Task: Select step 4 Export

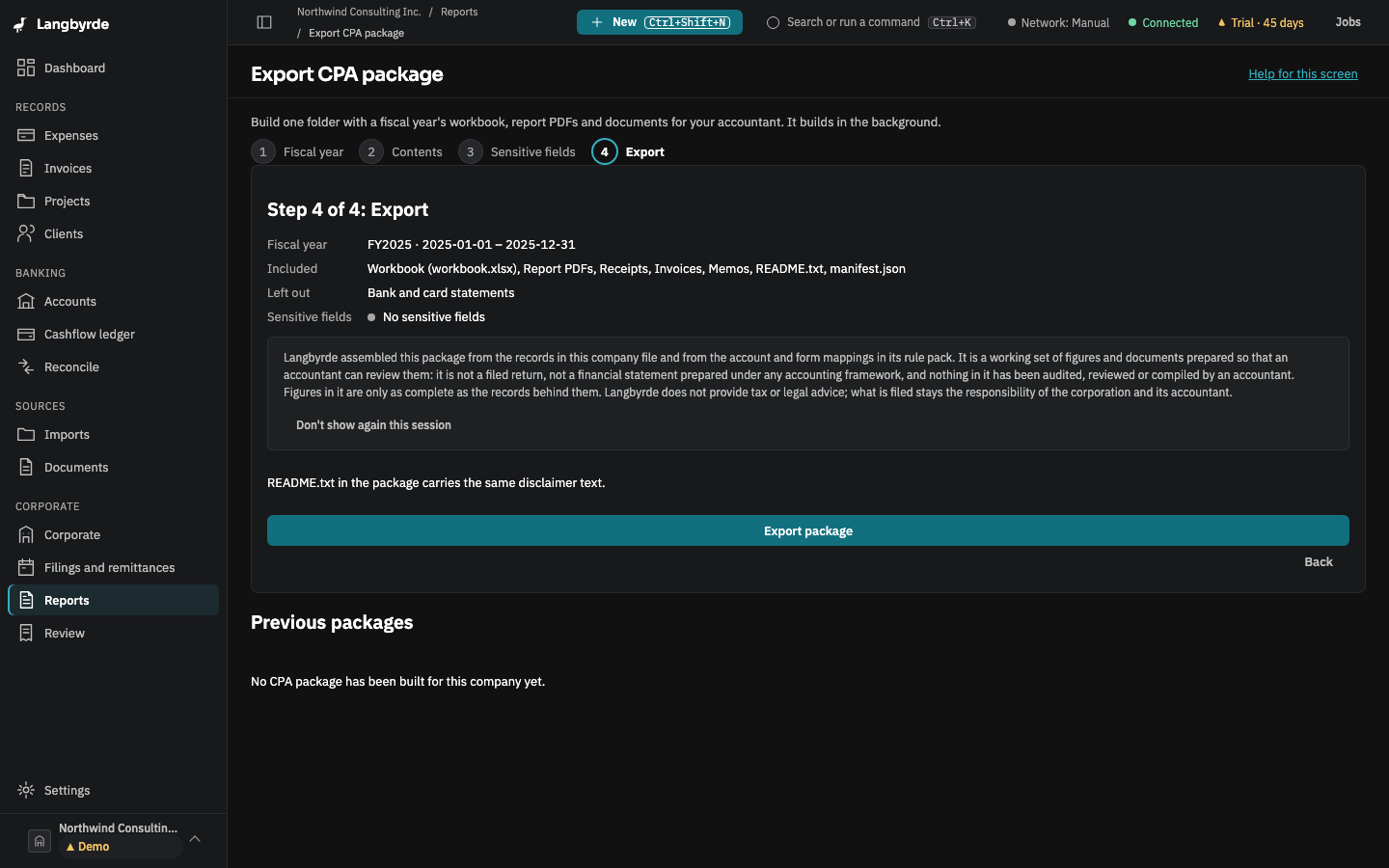Action: point(628,151)
